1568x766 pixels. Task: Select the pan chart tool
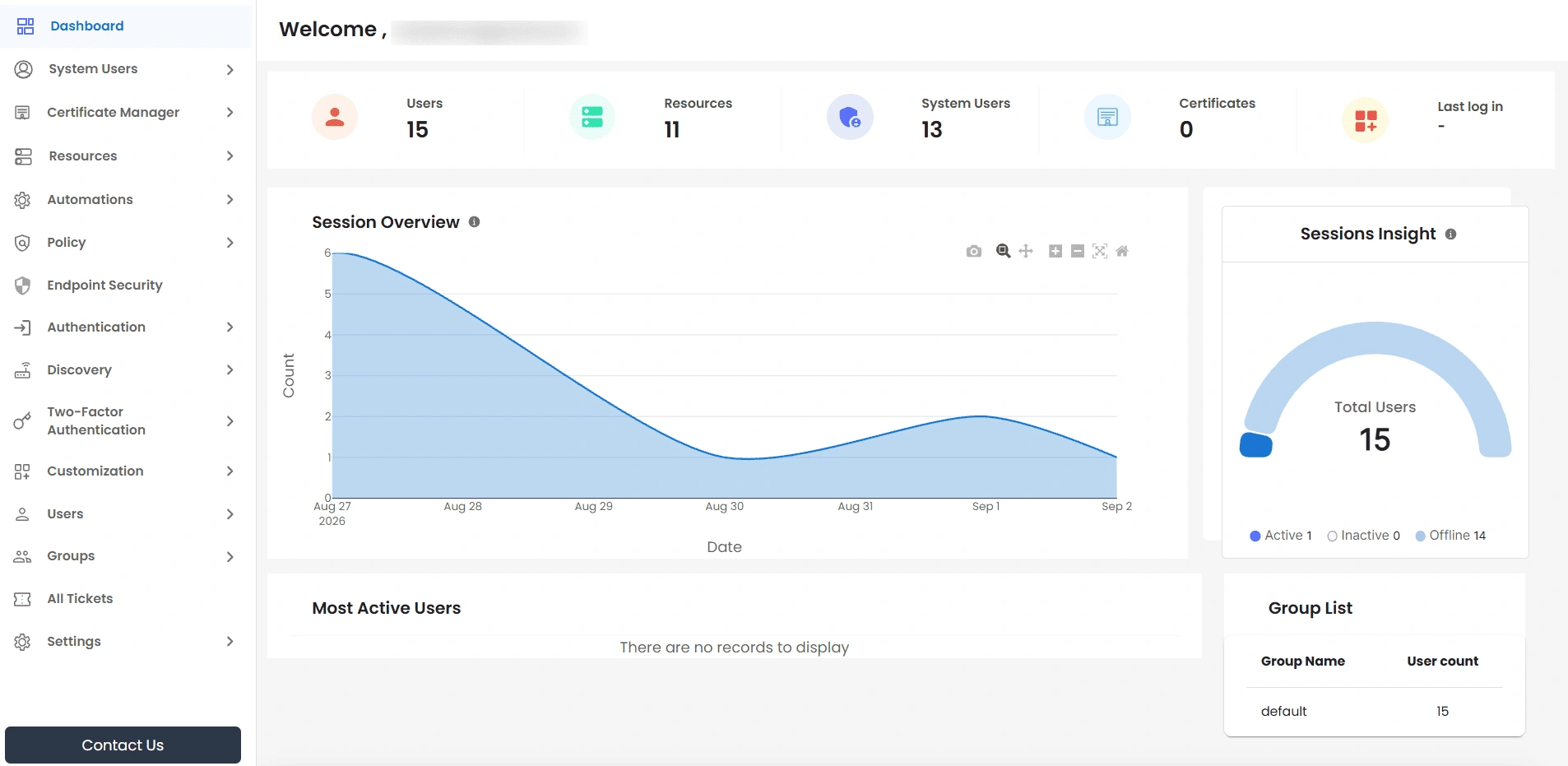click(x=1026, y=251)
